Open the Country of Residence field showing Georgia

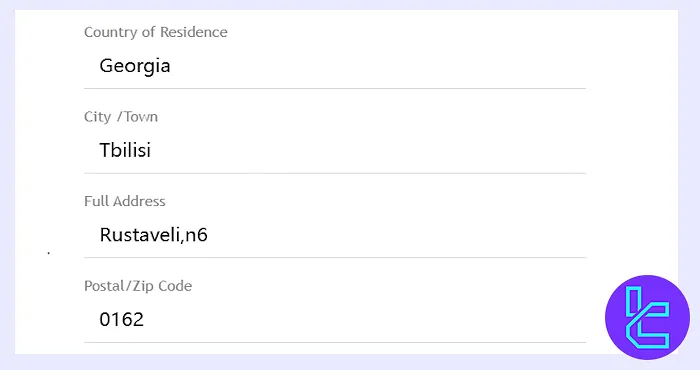(x=335, y=67)
